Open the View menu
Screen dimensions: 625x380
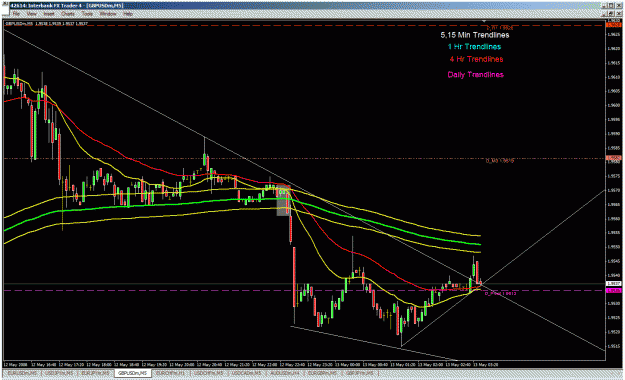tap(31, 14)
